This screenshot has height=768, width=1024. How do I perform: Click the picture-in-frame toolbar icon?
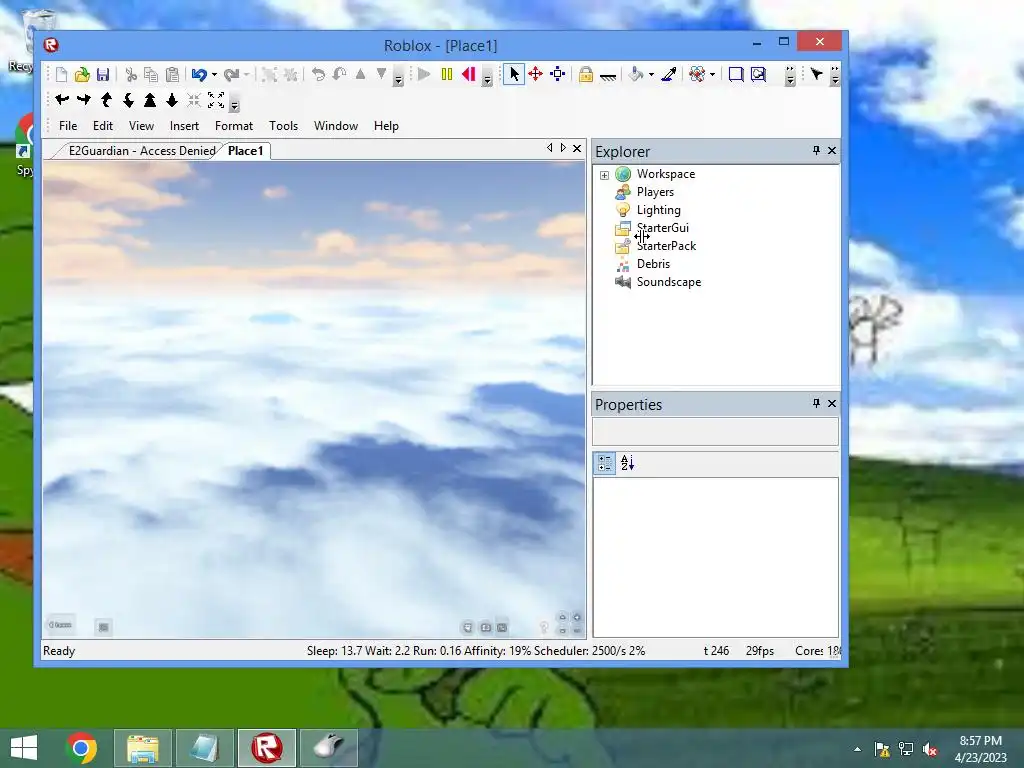pyautogui.click(x=758, y=74)
